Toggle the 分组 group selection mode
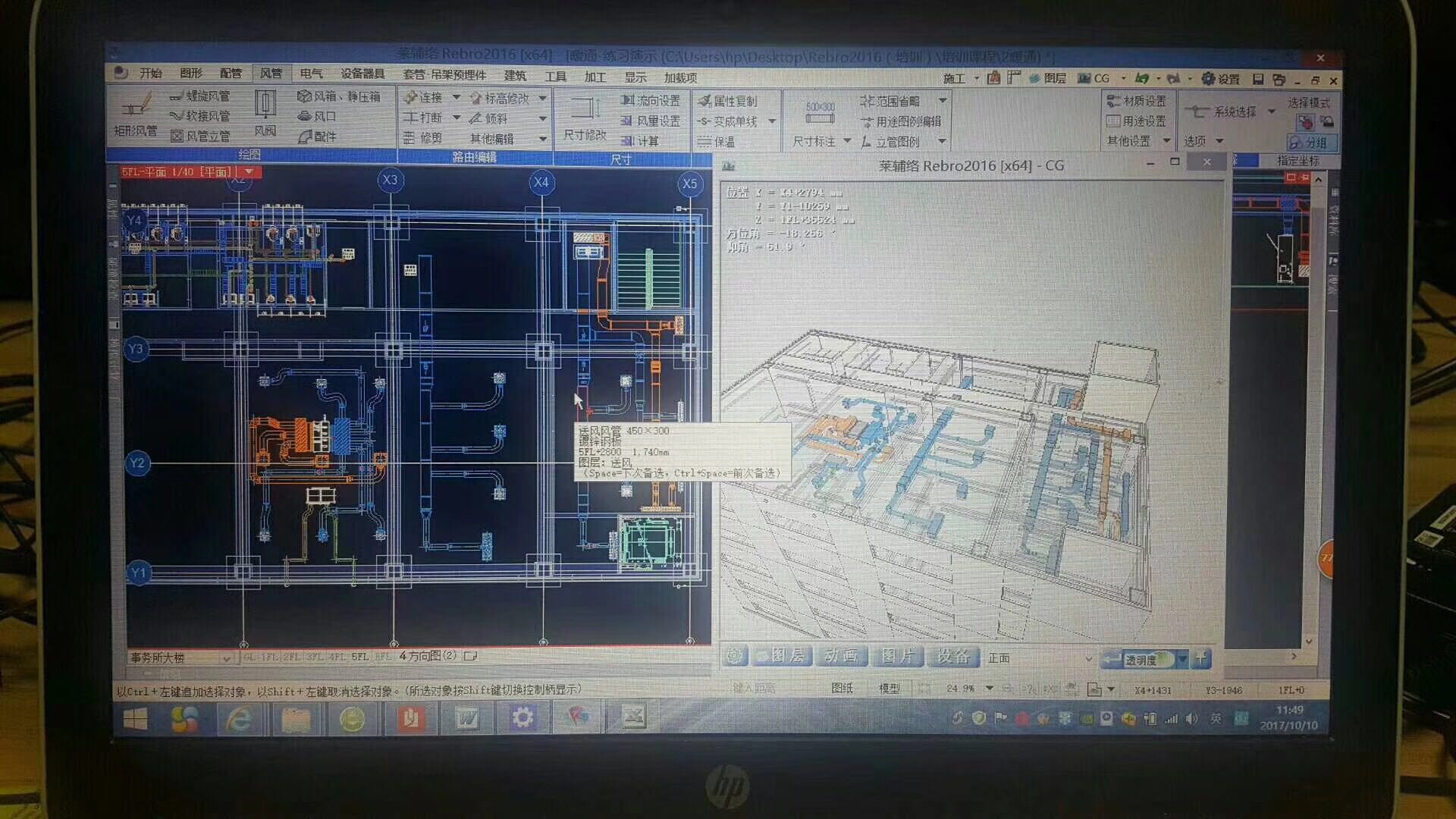Screen dimensions: 1456x819 tap(1311, 143)
